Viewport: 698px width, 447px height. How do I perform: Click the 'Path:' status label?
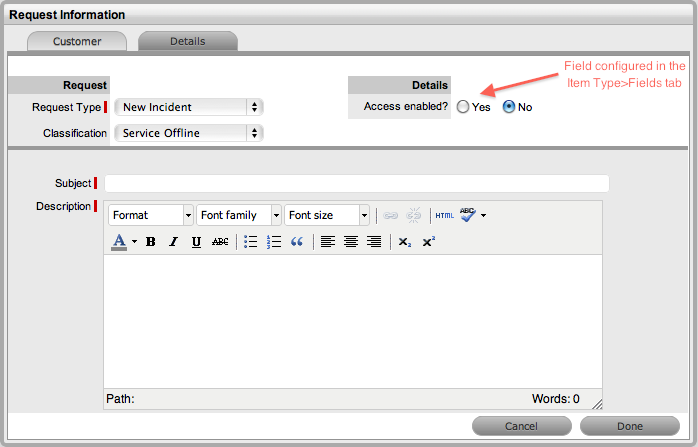[120, 399]
